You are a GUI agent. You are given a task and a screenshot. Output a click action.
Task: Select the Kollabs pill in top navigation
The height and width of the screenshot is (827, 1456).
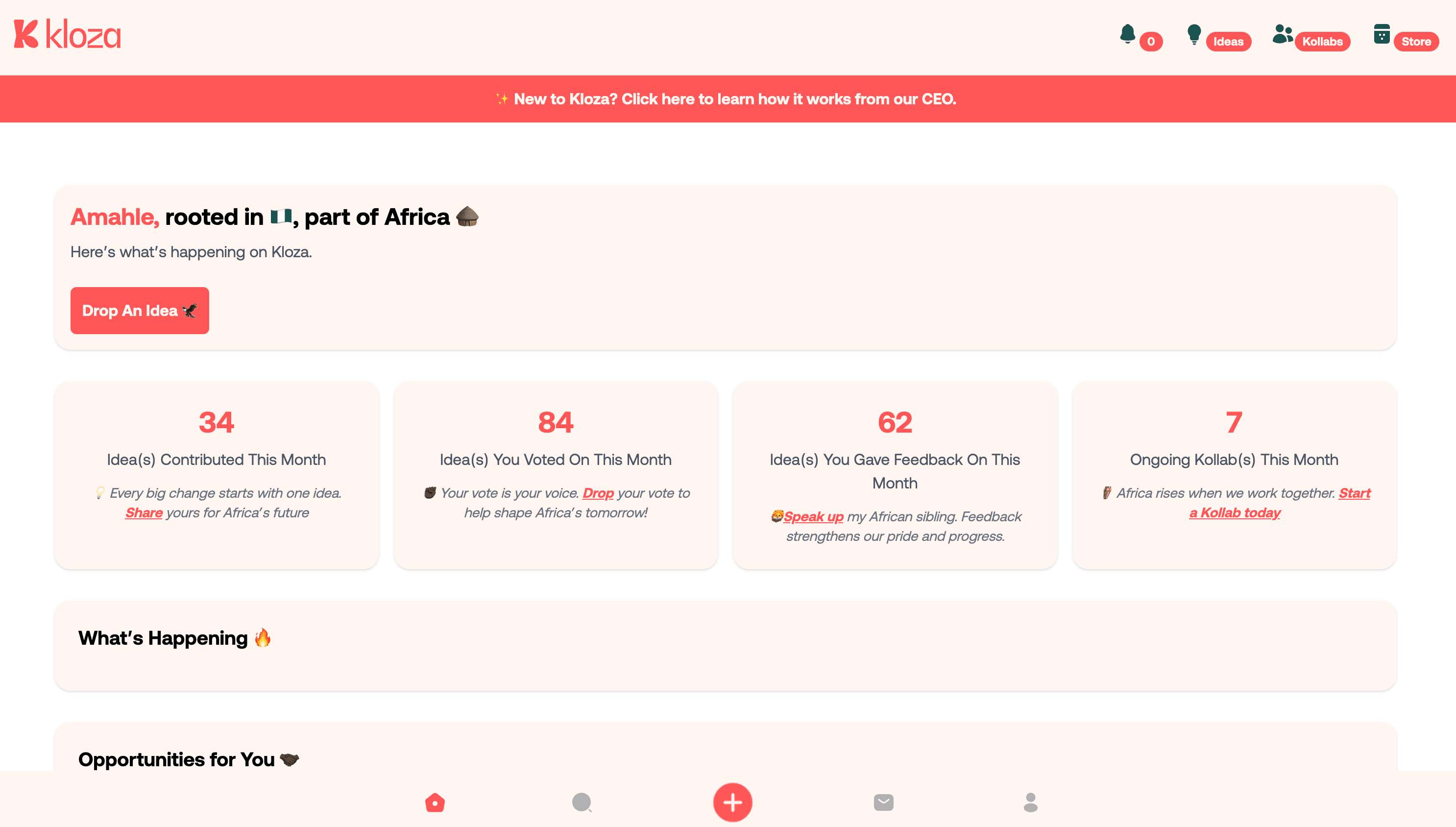(1323, 41)
